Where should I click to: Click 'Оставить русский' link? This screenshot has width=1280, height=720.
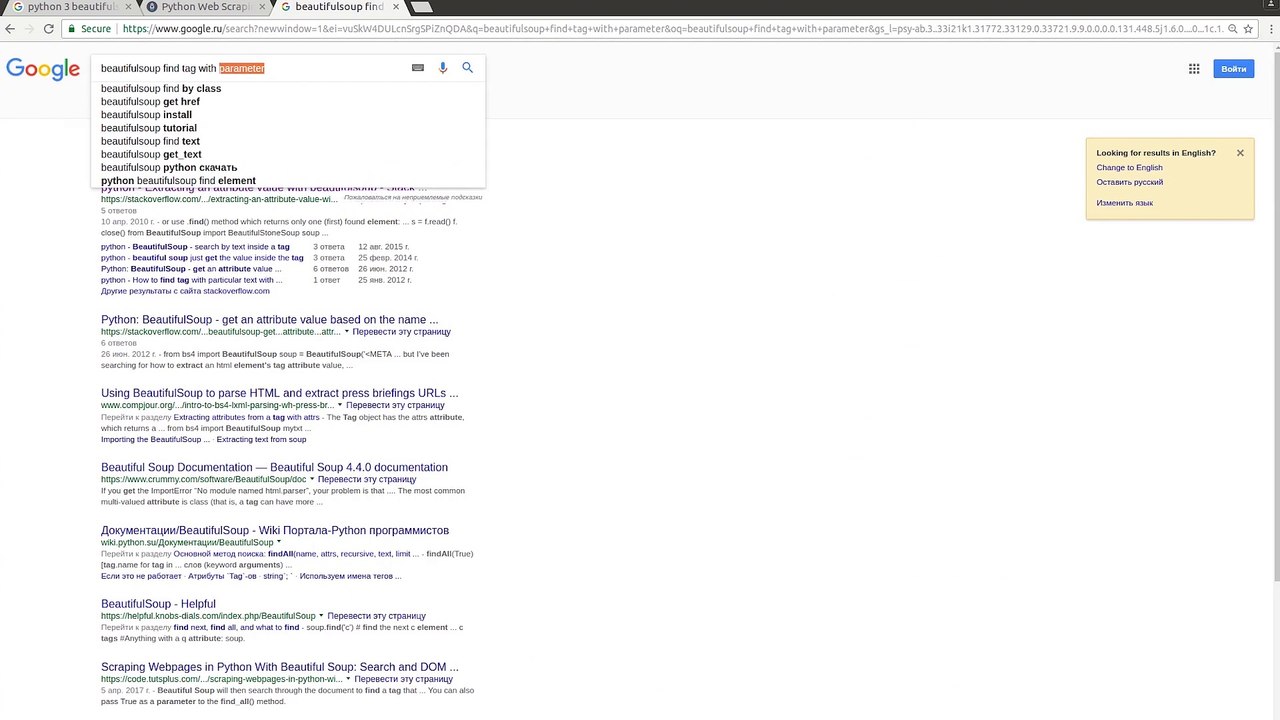pos(1129,182)
